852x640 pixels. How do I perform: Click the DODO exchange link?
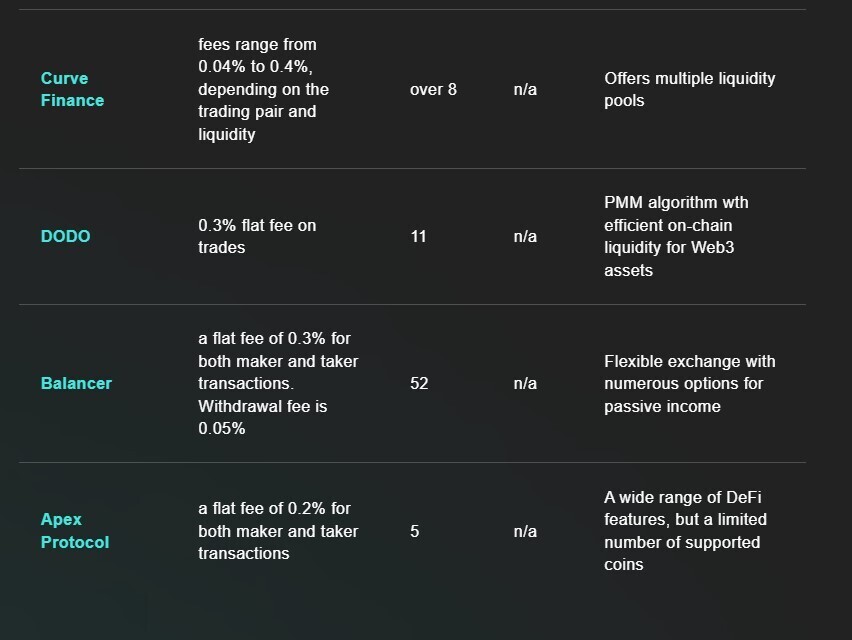(x=65, y=236)
